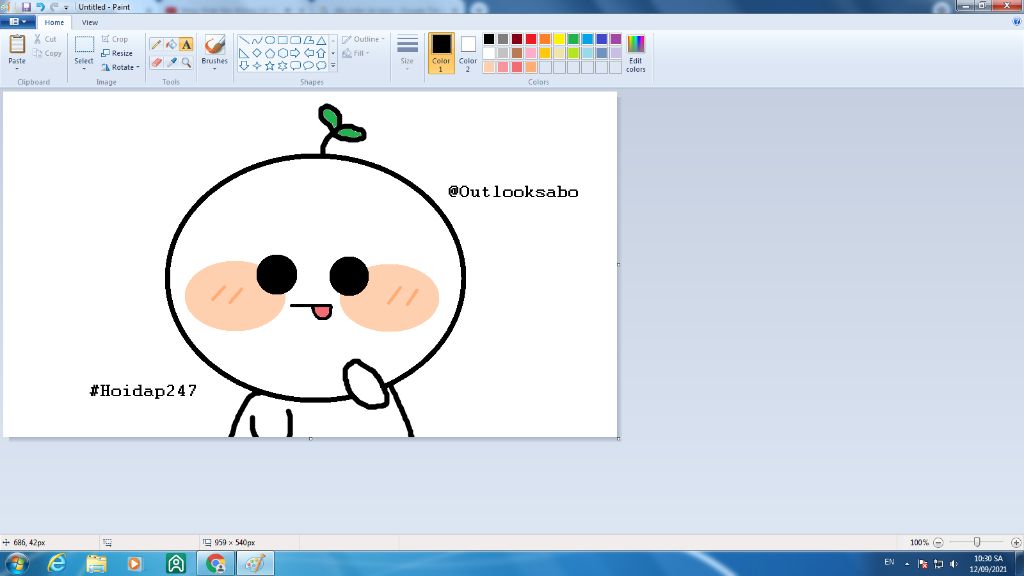Click the zoom out minus button

click(x=938, y=543)
